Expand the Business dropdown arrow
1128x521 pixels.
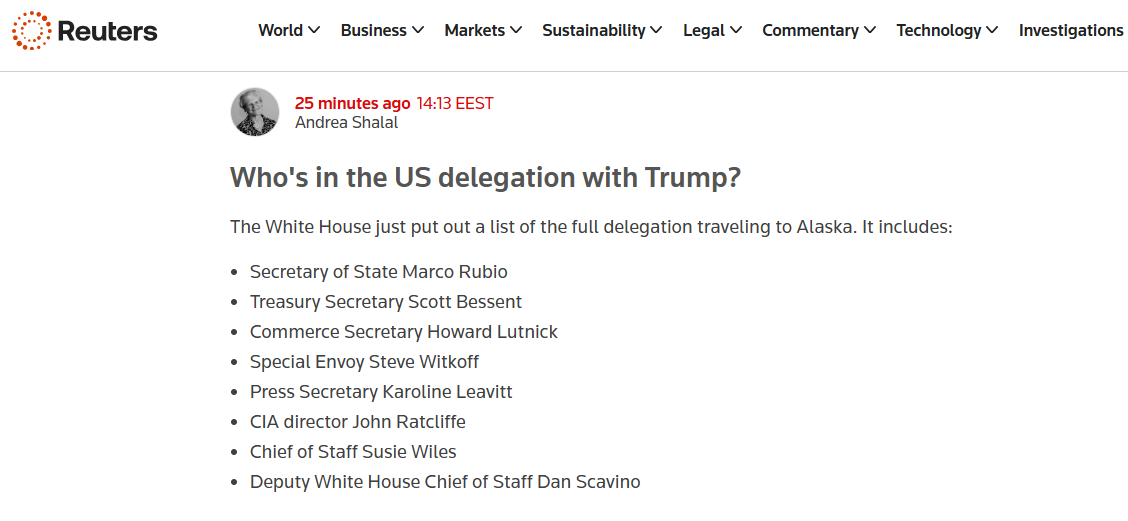(x=418, y=31)
